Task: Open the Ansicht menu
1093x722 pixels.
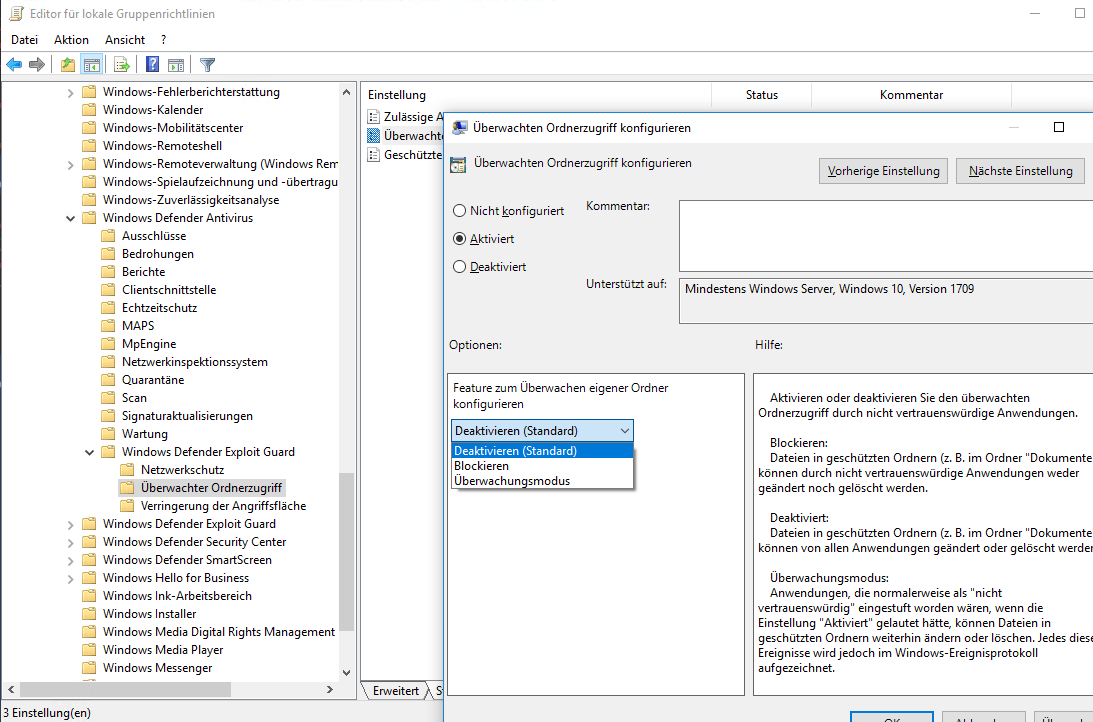Action: [125, 40]
